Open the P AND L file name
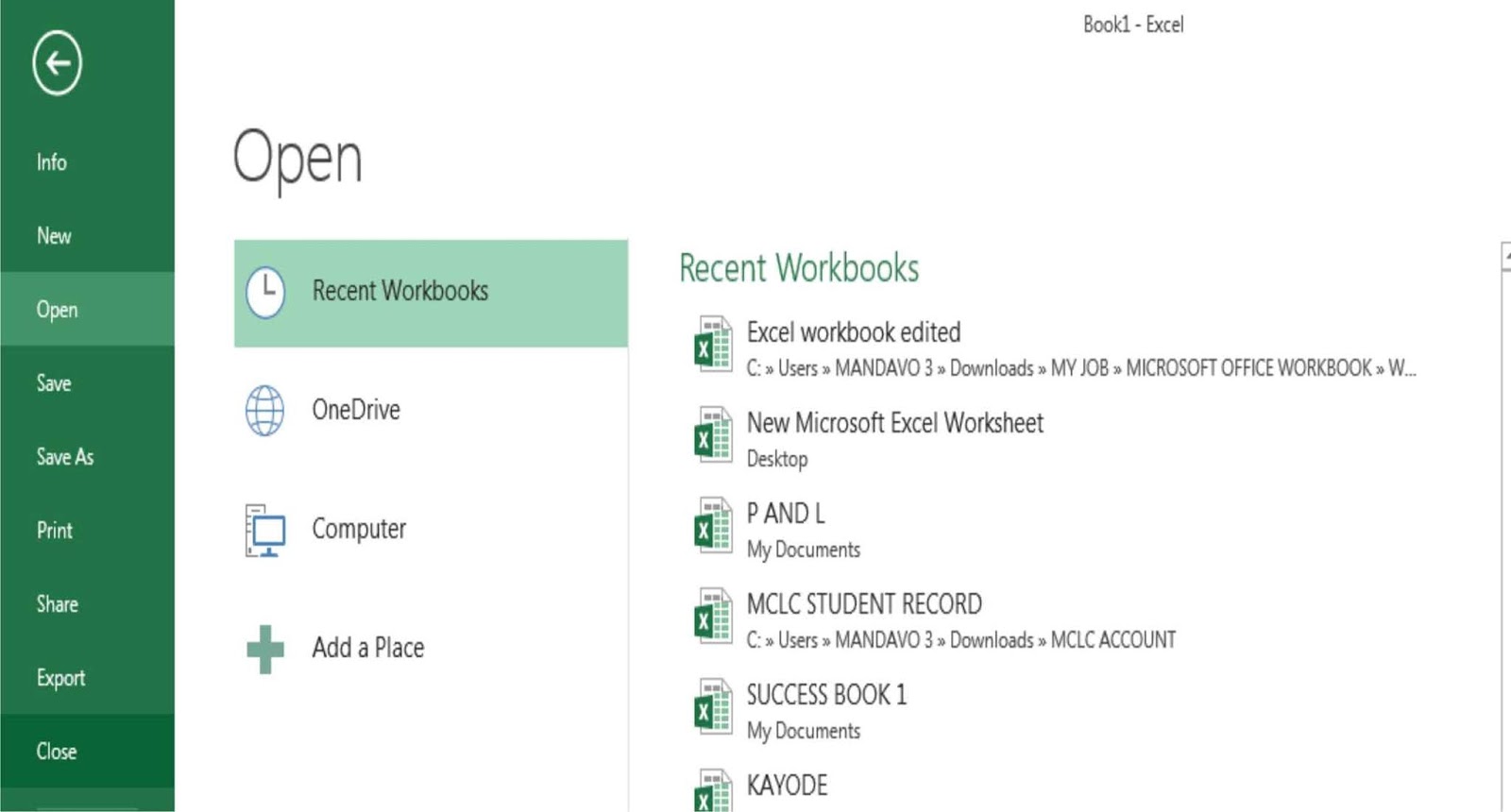Image resolution: width=1511 pixels, height=812 pixels. point(786,514)
